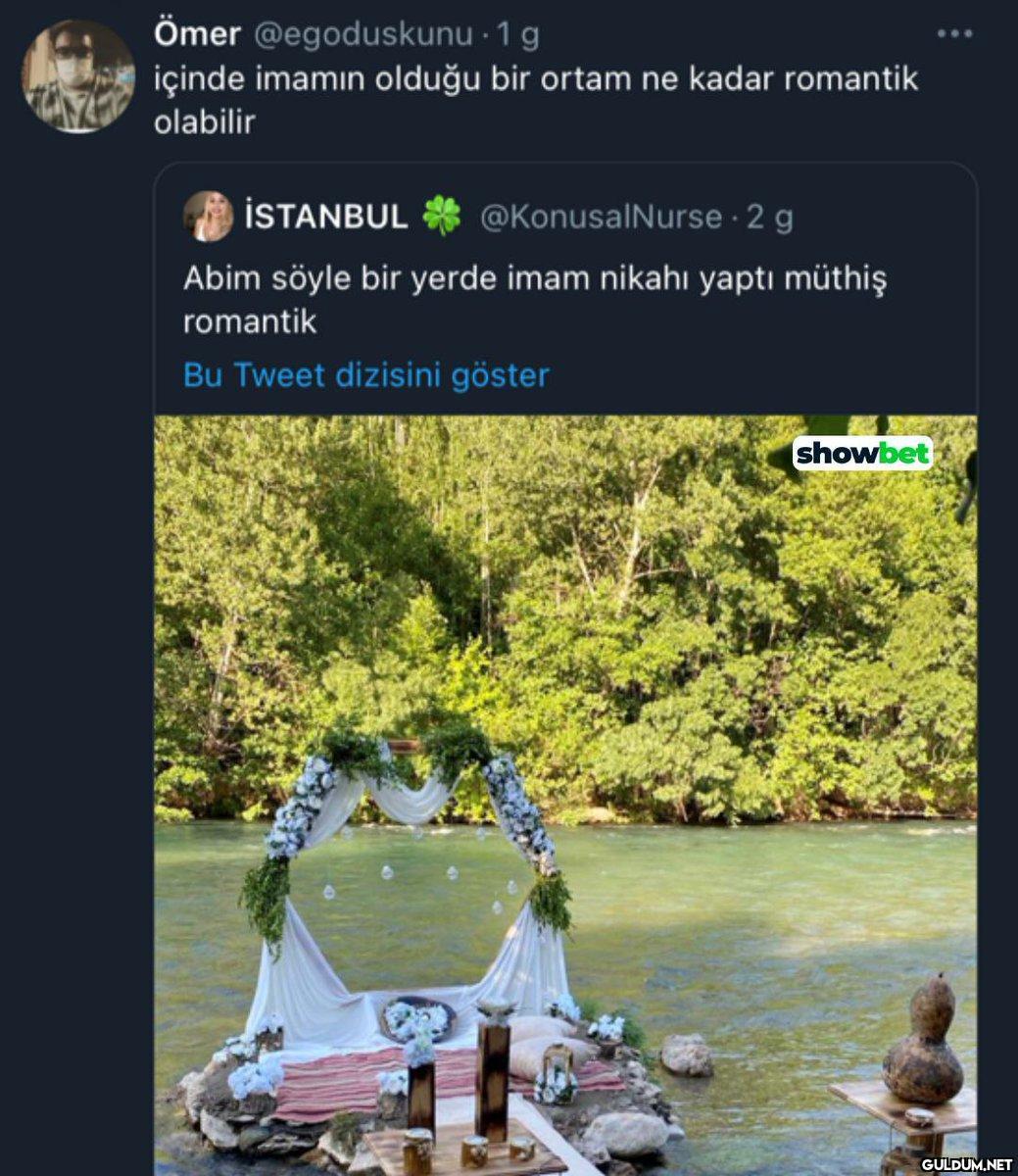The image size is (1018, 1176).
Task: Click the showbet logo badge
Action: click(862, 453)
